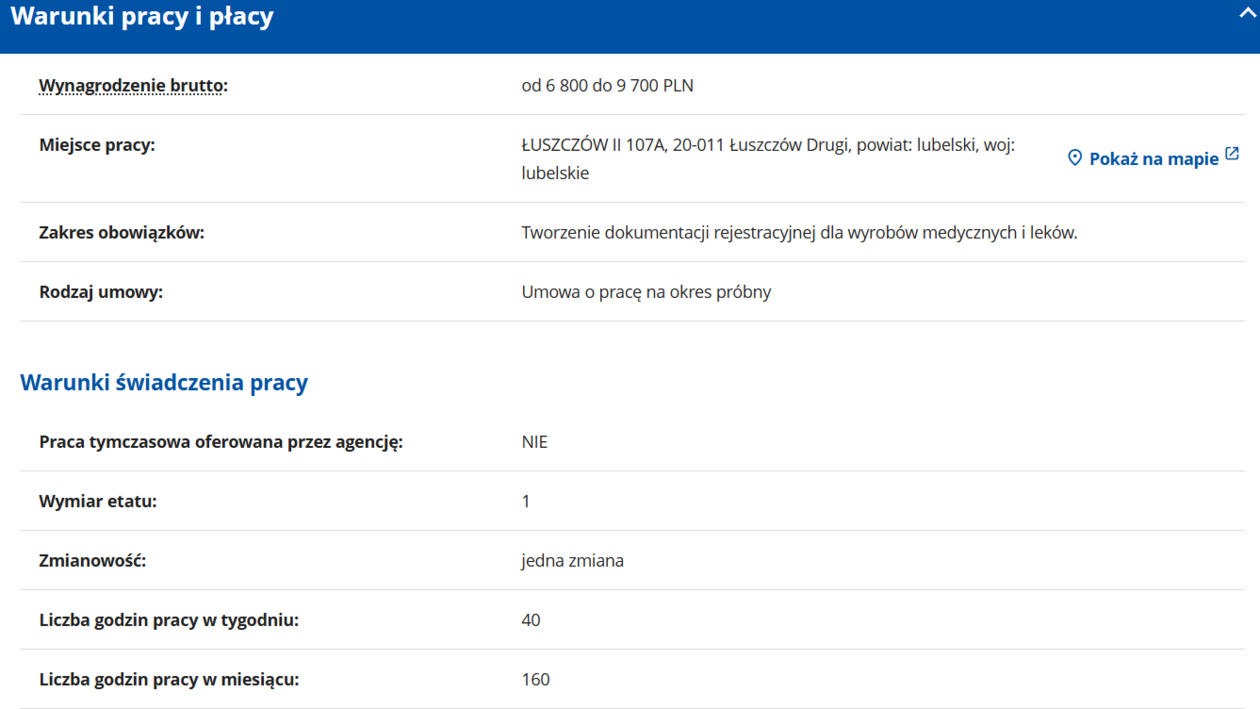Click the 160 monthly hours value

click(x=535, y=680)
